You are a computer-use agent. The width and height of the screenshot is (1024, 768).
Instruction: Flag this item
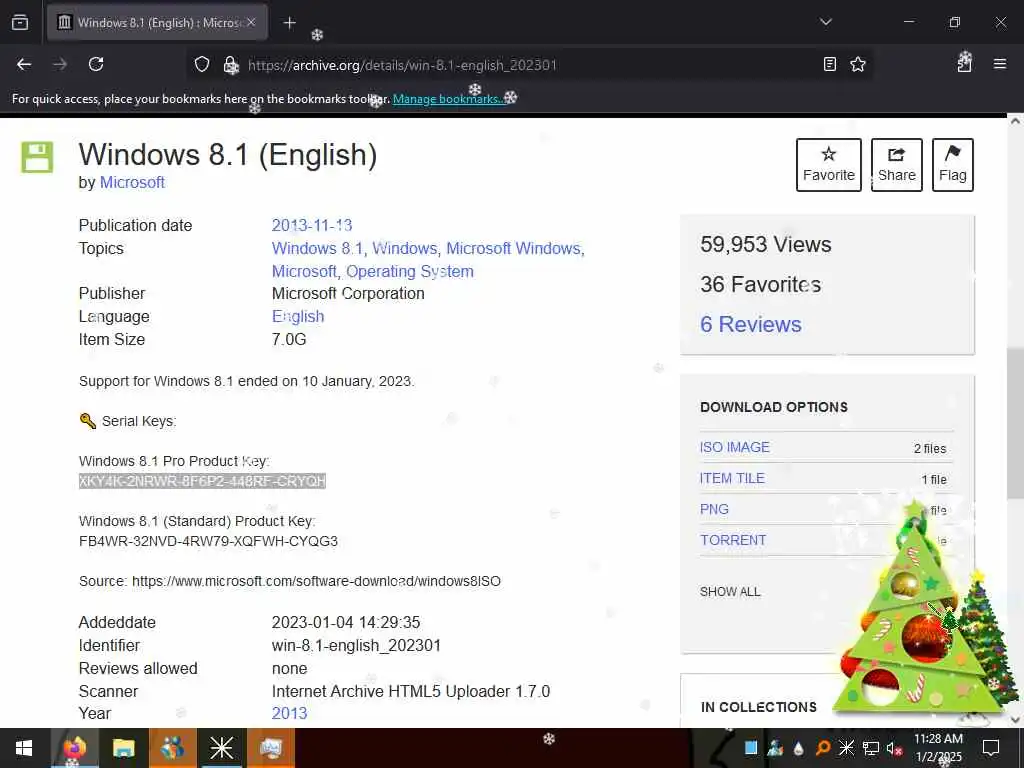click(953, 165)
